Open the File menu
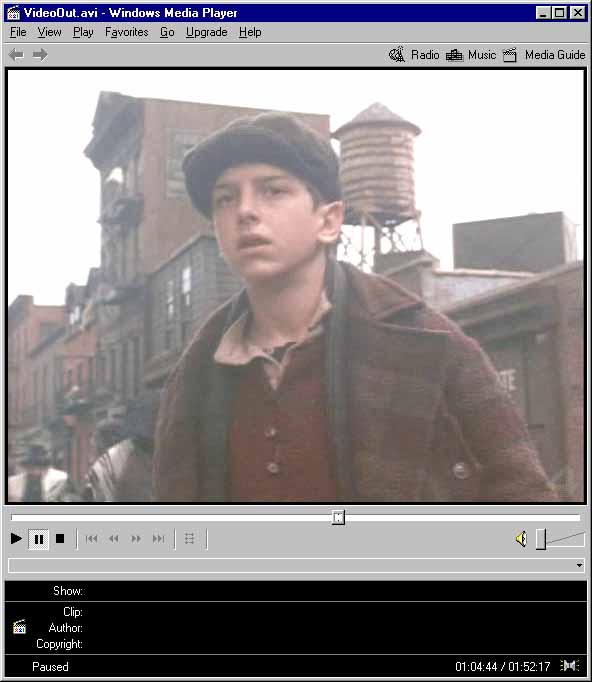This screenshot has width=592, height=682. click(x=18, y=32)
